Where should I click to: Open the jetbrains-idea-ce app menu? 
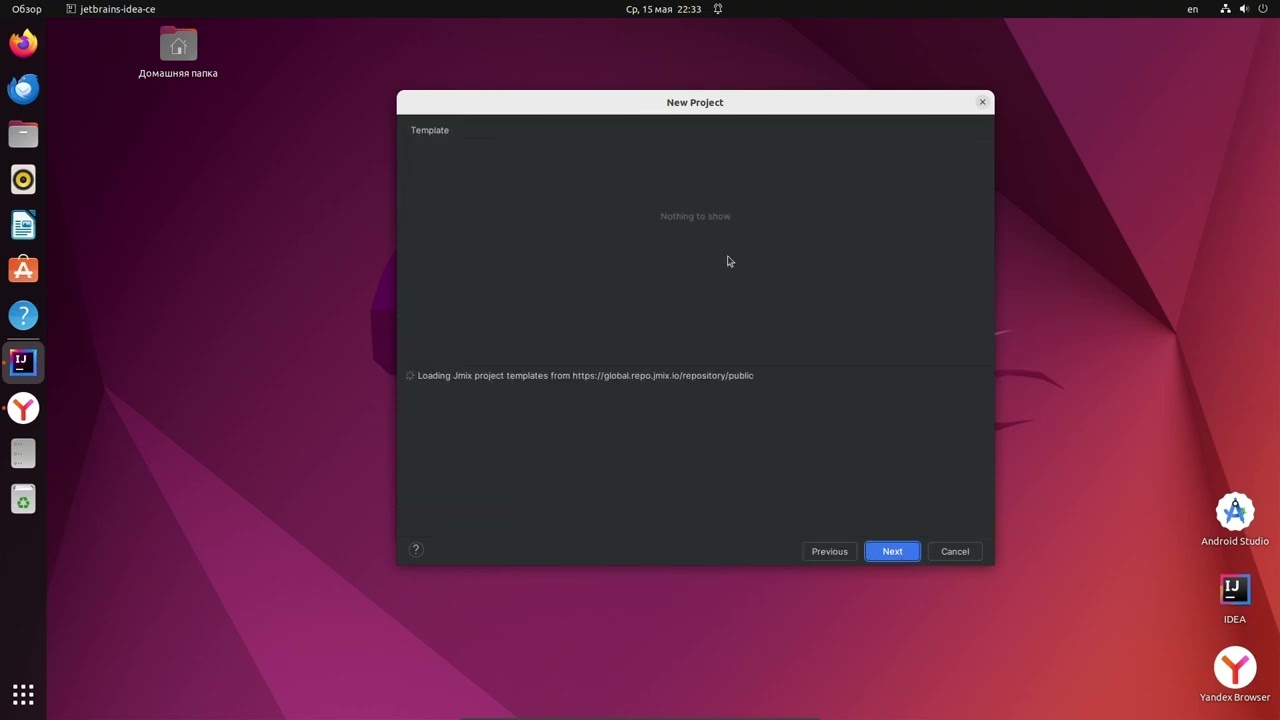click(110, 9)
